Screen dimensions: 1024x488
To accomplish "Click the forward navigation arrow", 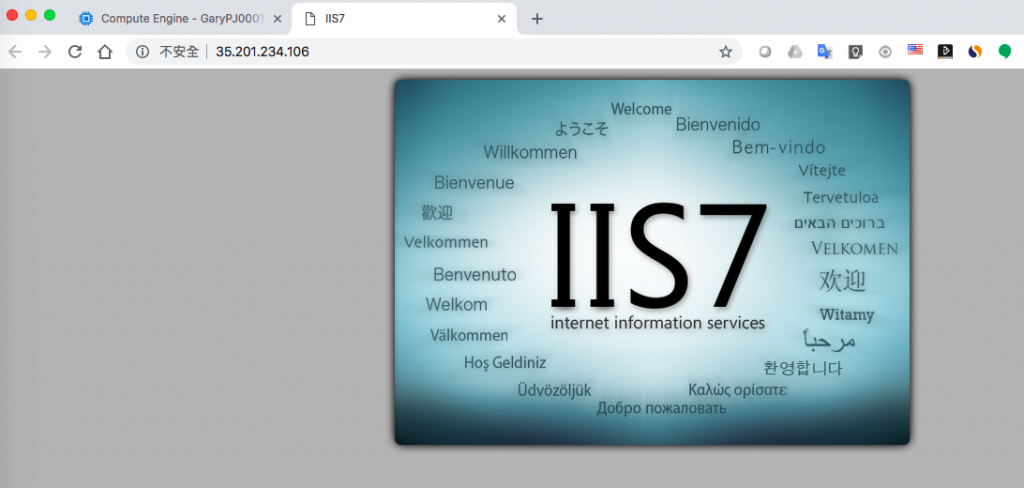I will tap(45, 52).
